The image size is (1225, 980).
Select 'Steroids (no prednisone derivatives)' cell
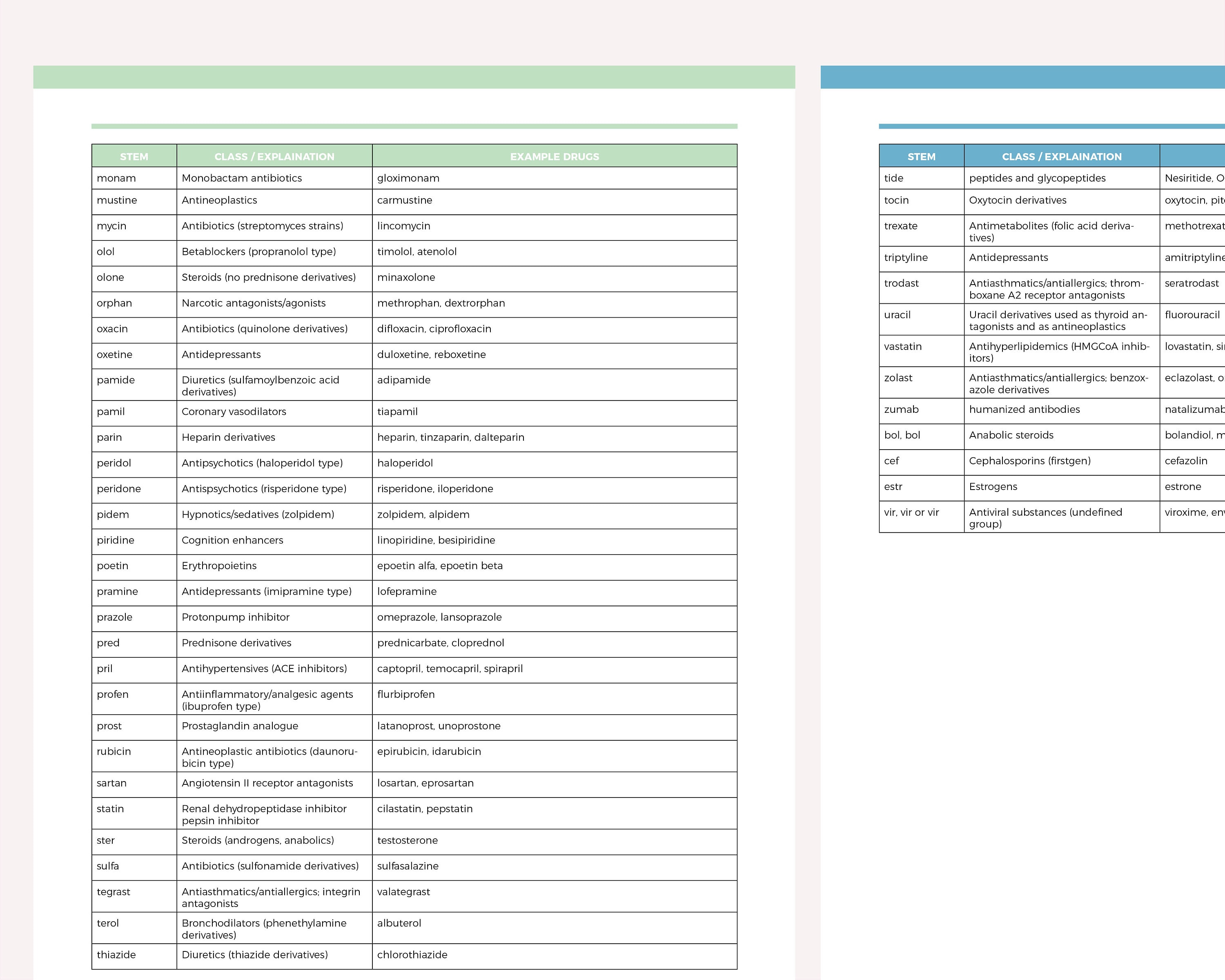click(274, 279)
